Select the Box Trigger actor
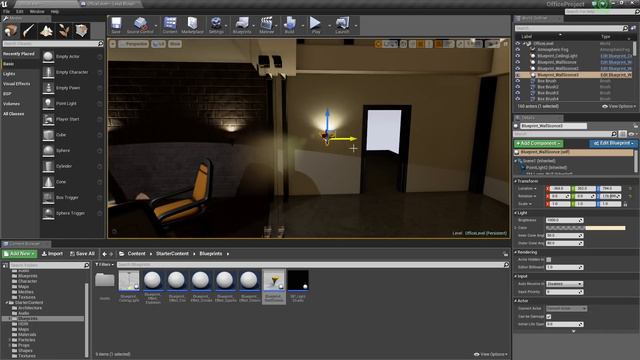 coord(72,198)
